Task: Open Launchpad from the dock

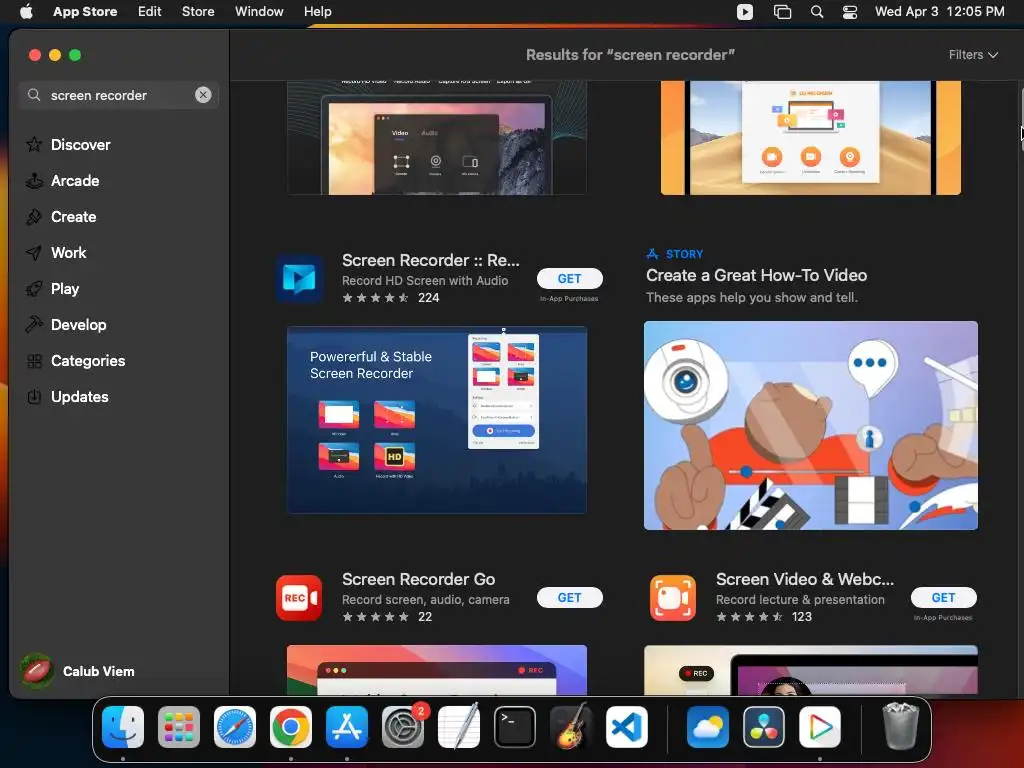Action: pyautogui.click(x=179, y=727)
